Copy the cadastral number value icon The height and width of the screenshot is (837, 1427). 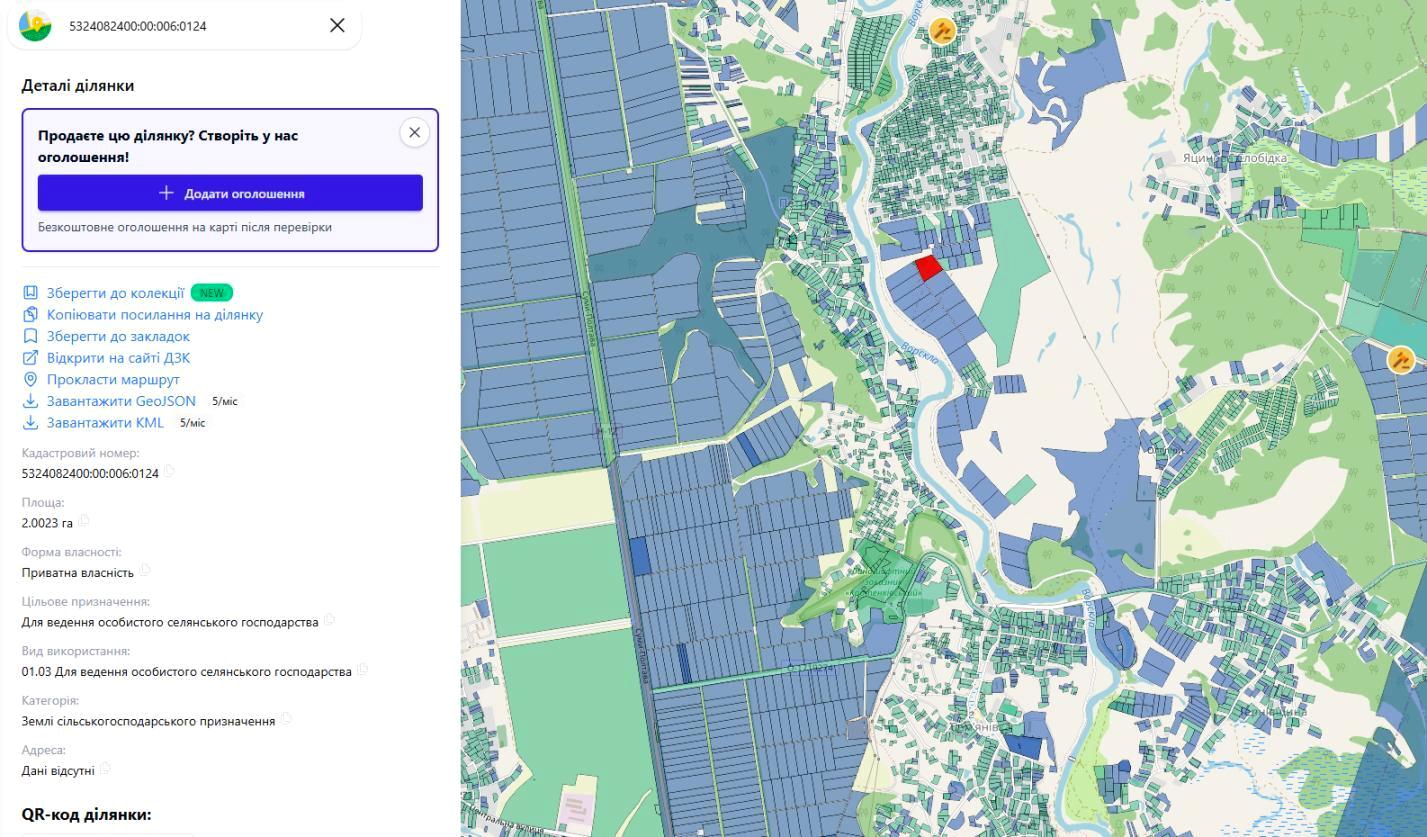click(x=170, y=471)
